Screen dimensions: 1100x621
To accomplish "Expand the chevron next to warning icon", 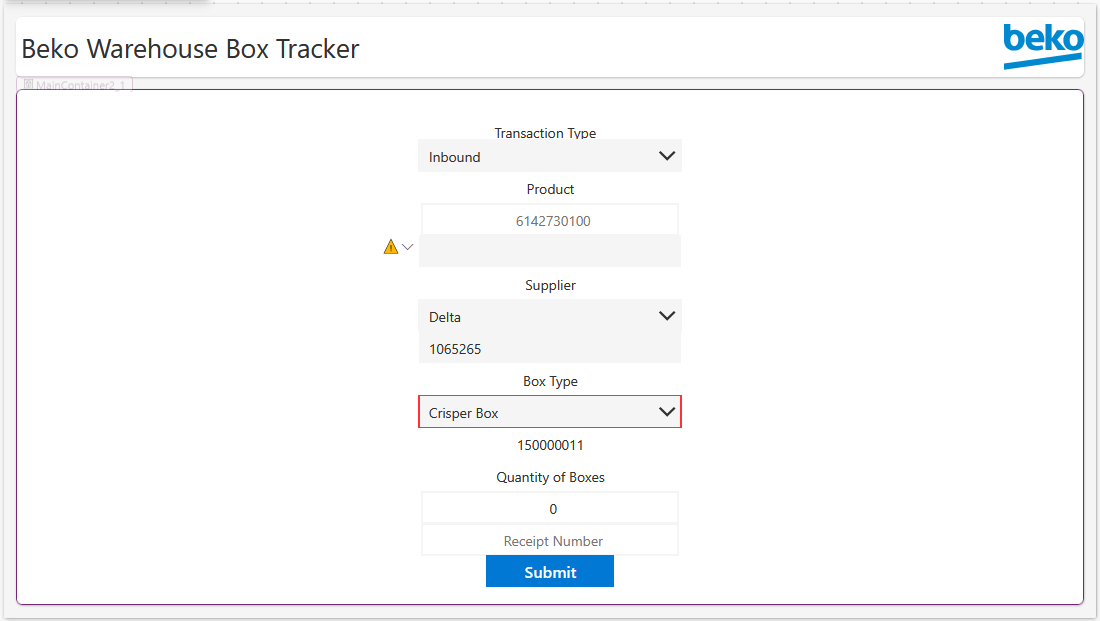I will pyautogui.click(x=408, y=246).
